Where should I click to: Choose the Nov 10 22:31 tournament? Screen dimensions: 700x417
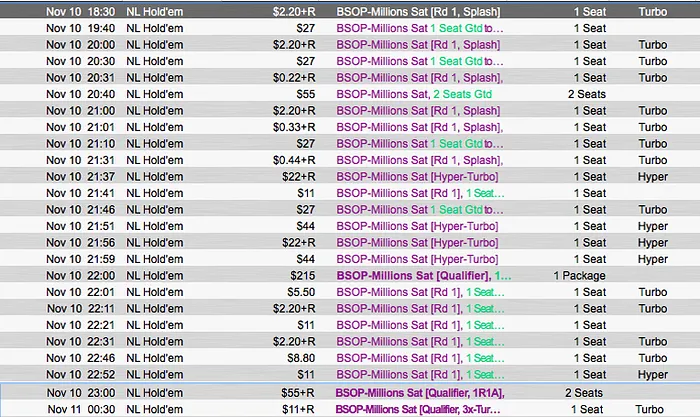[x=350, y=342]
